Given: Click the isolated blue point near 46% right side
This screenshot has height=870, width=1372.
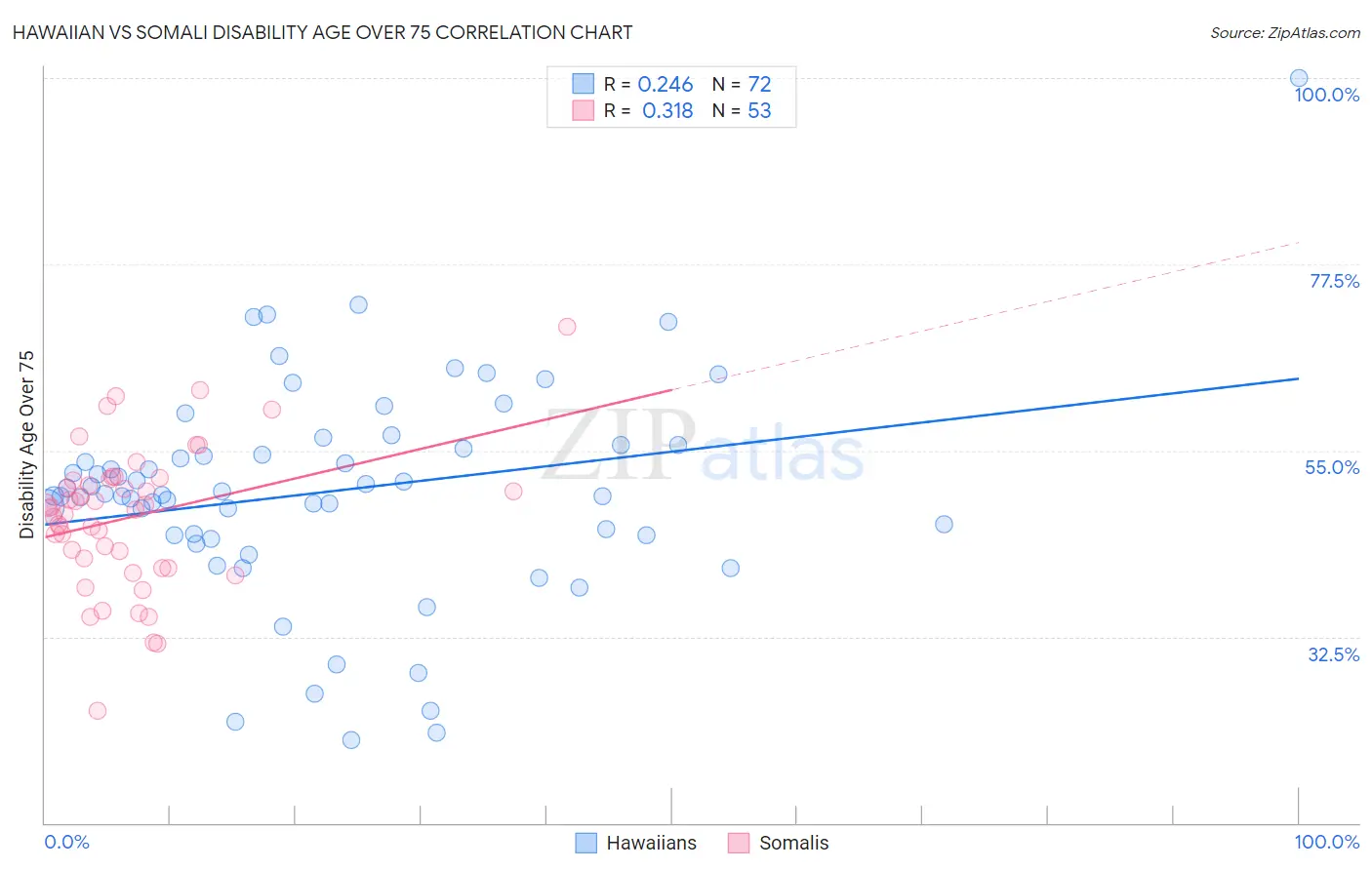Looking at the screenshot, I should pos(944,524).
